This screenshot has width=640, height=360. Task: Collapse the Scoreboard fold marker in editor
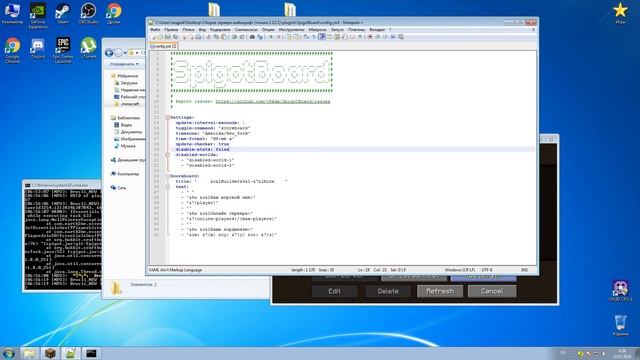point(167,176)
